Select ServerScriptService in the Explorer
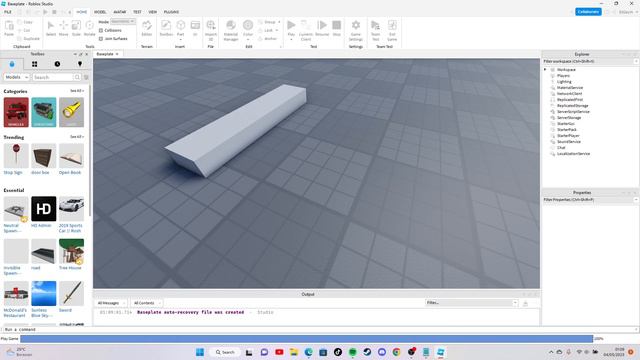640x360 pixels. tap(573, 111)
